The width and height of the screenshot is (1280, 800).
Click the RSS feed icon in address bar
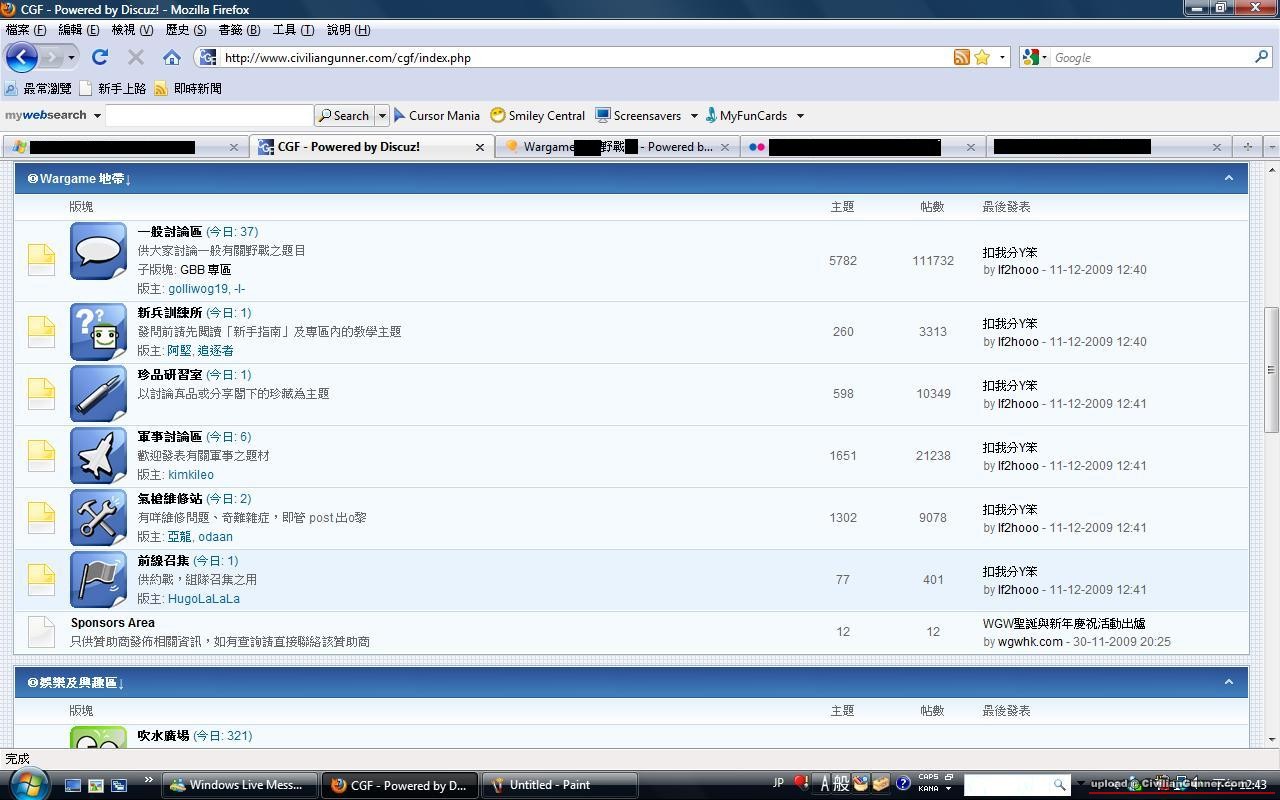click(961, 58)
